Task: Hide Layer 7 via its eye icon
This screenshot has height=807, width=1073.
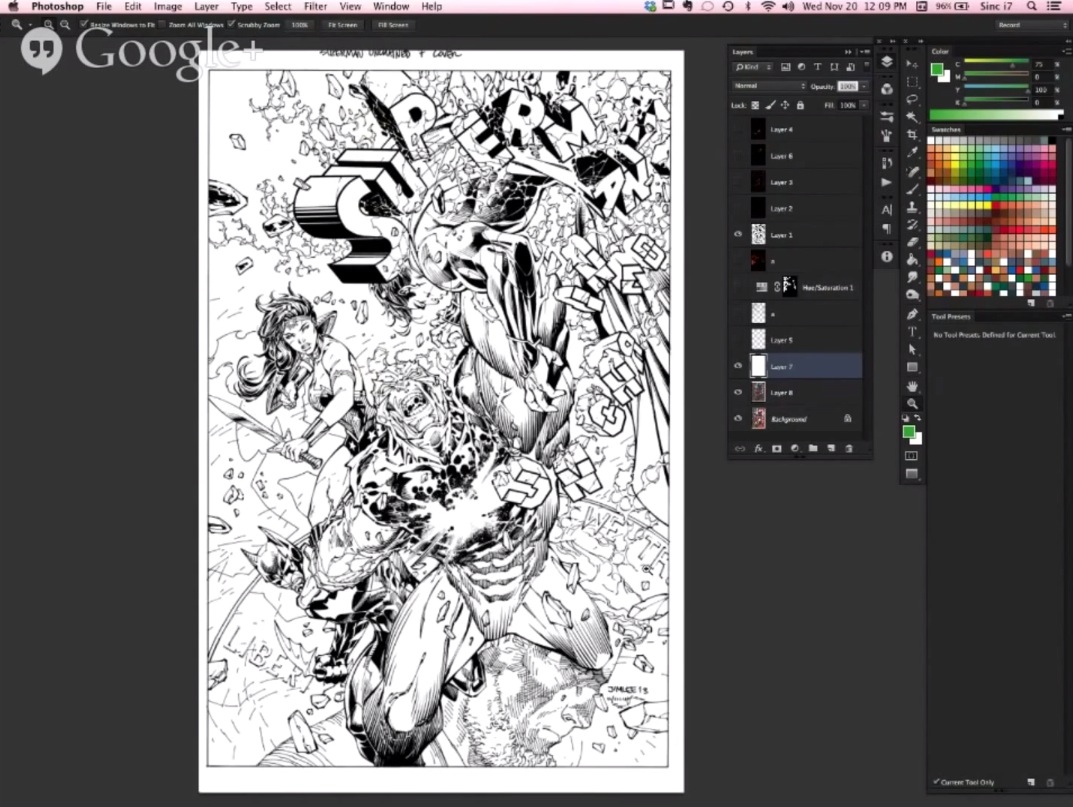Action: (738, 366)
